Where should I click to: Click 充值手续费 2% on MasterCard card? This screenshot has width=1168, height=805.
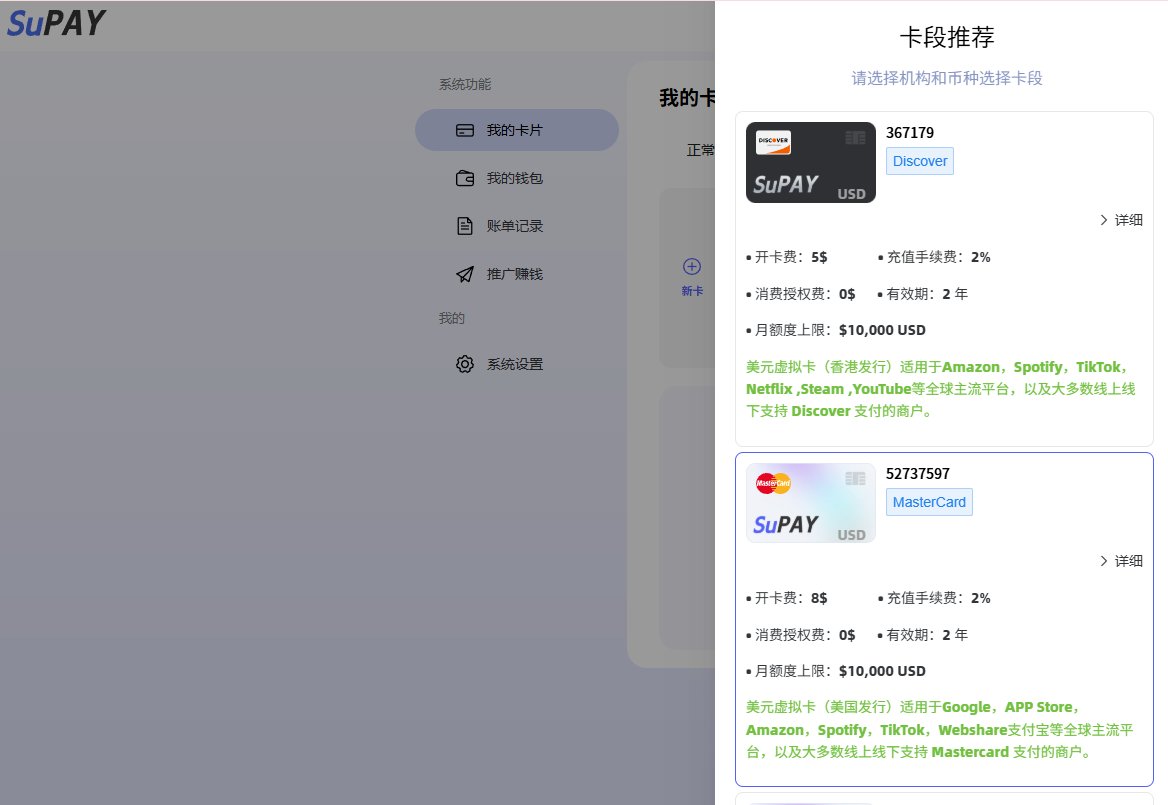pos(934,598)
